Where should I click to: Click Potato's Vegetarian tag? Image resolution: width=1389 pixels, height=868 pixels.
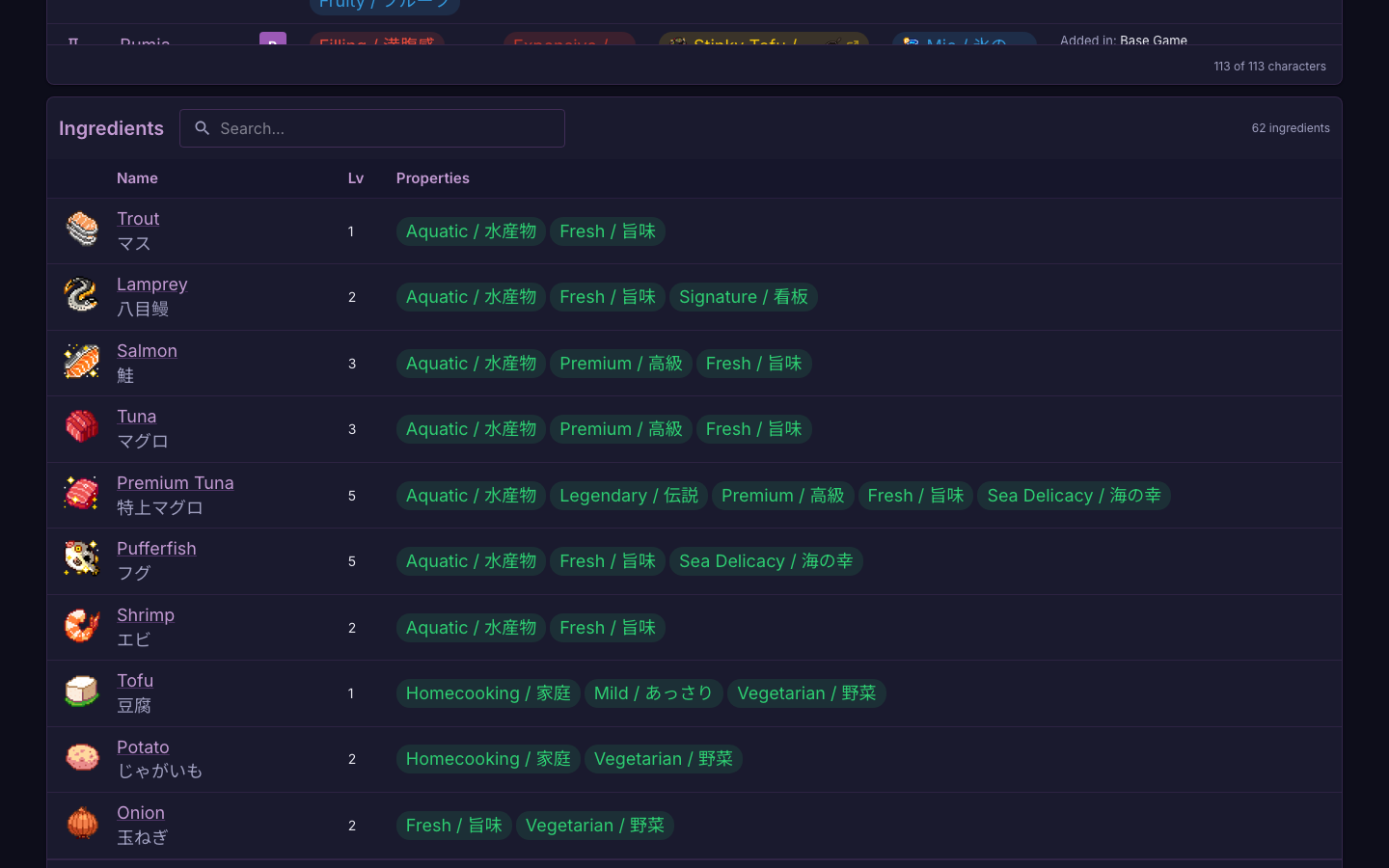tap(664, 759)
